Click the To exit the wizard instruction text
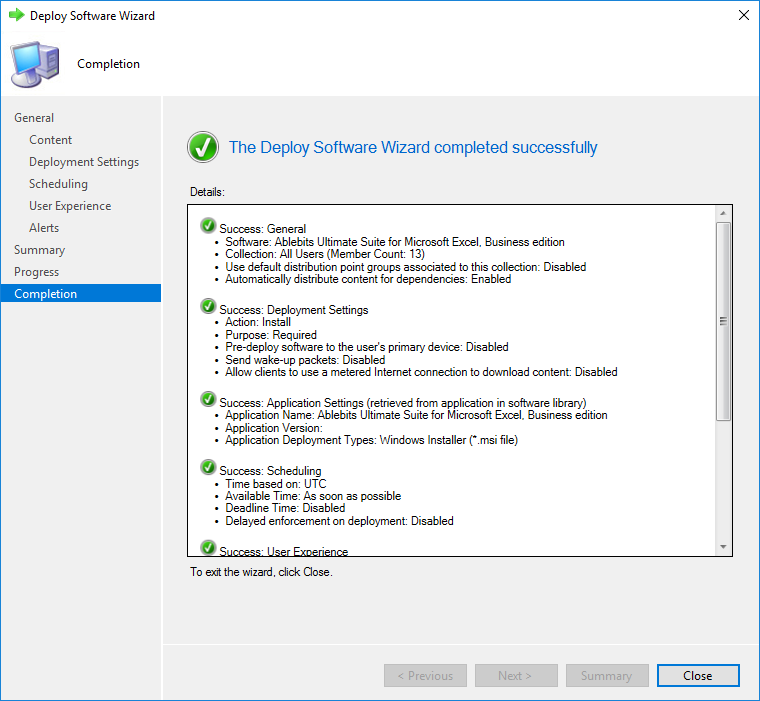This screenshot has width=760, height=701. click(x=261, y=572)
